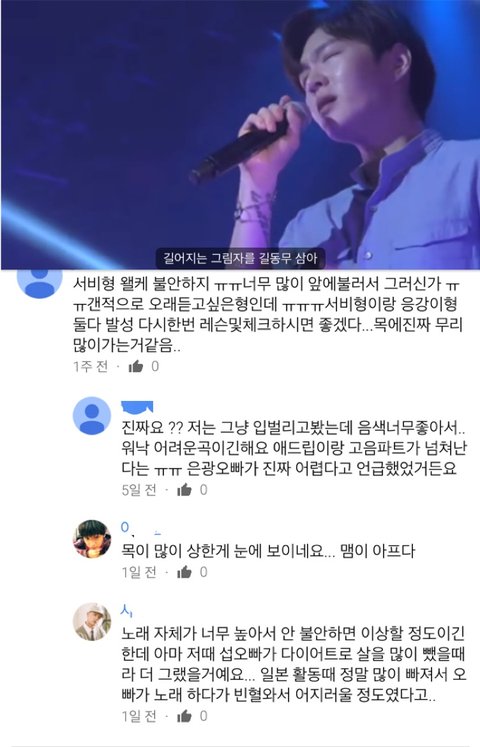The height and width of the screenshot is (747, 480).
Task: Open the top commenter's default avatar
Action: (x=40, y=281)
